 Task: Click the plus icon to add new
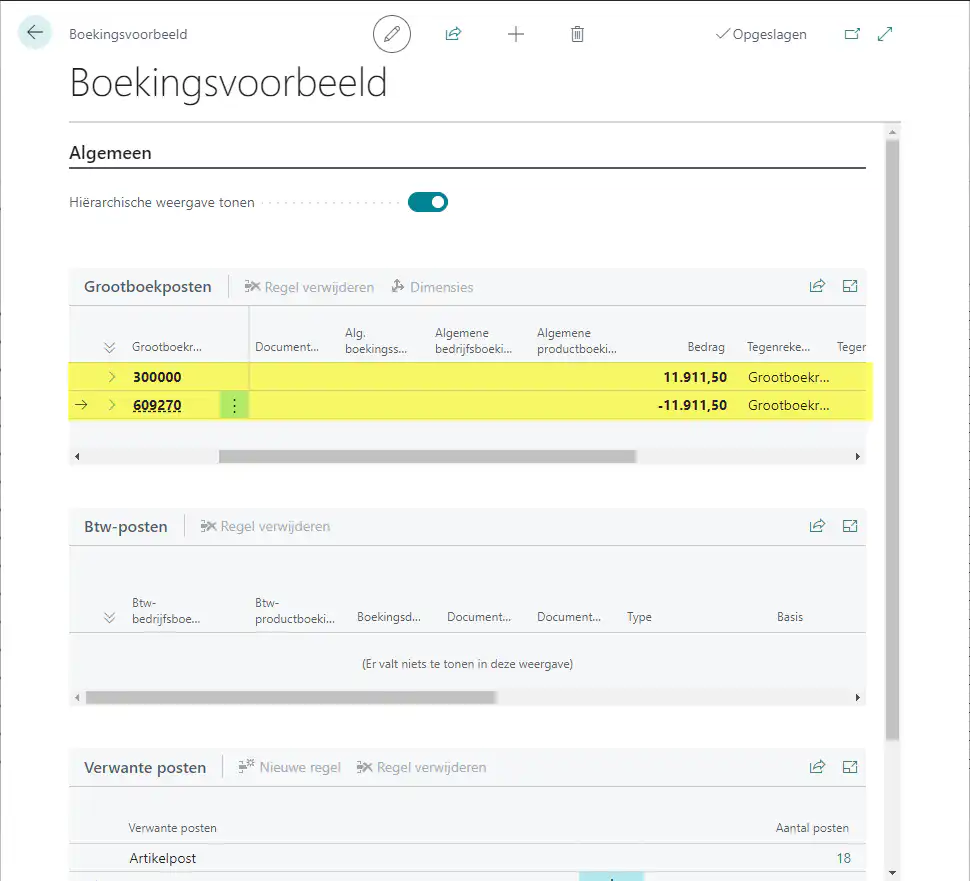pos(515,34)
